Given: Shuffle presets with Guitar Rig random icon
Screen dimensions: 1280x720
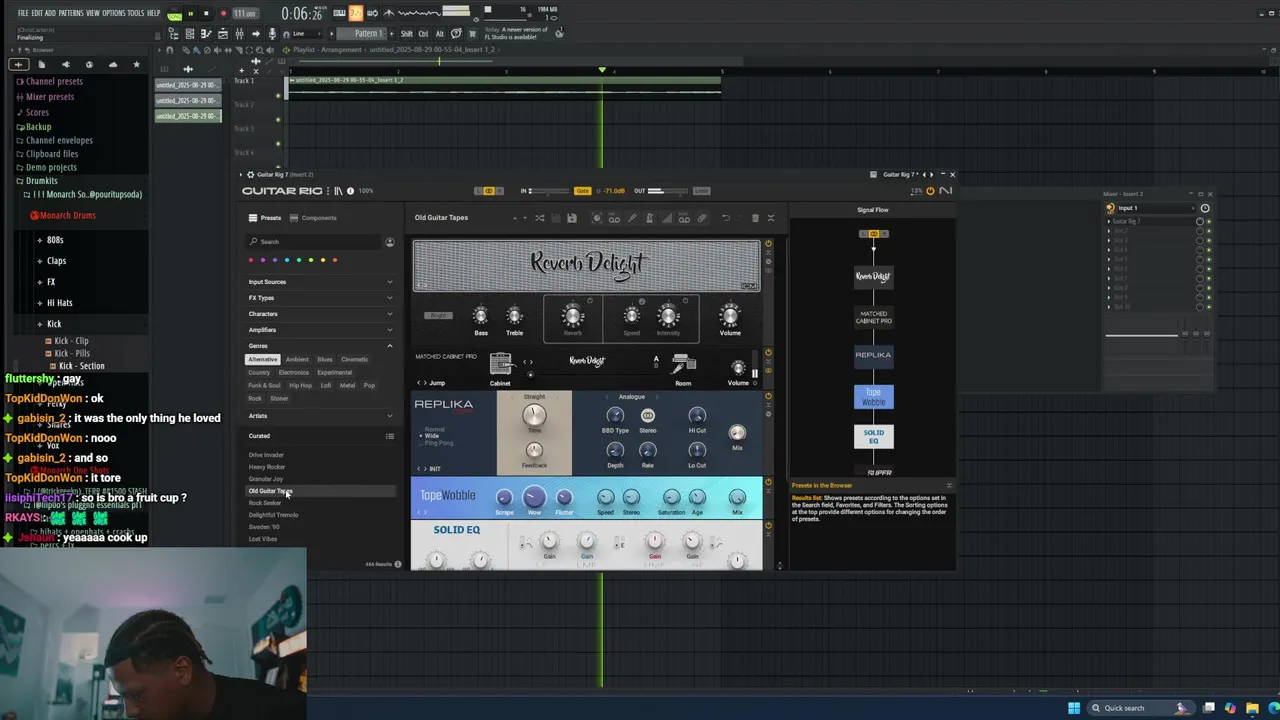Looking at the screenshot, I should coord(540,218).
